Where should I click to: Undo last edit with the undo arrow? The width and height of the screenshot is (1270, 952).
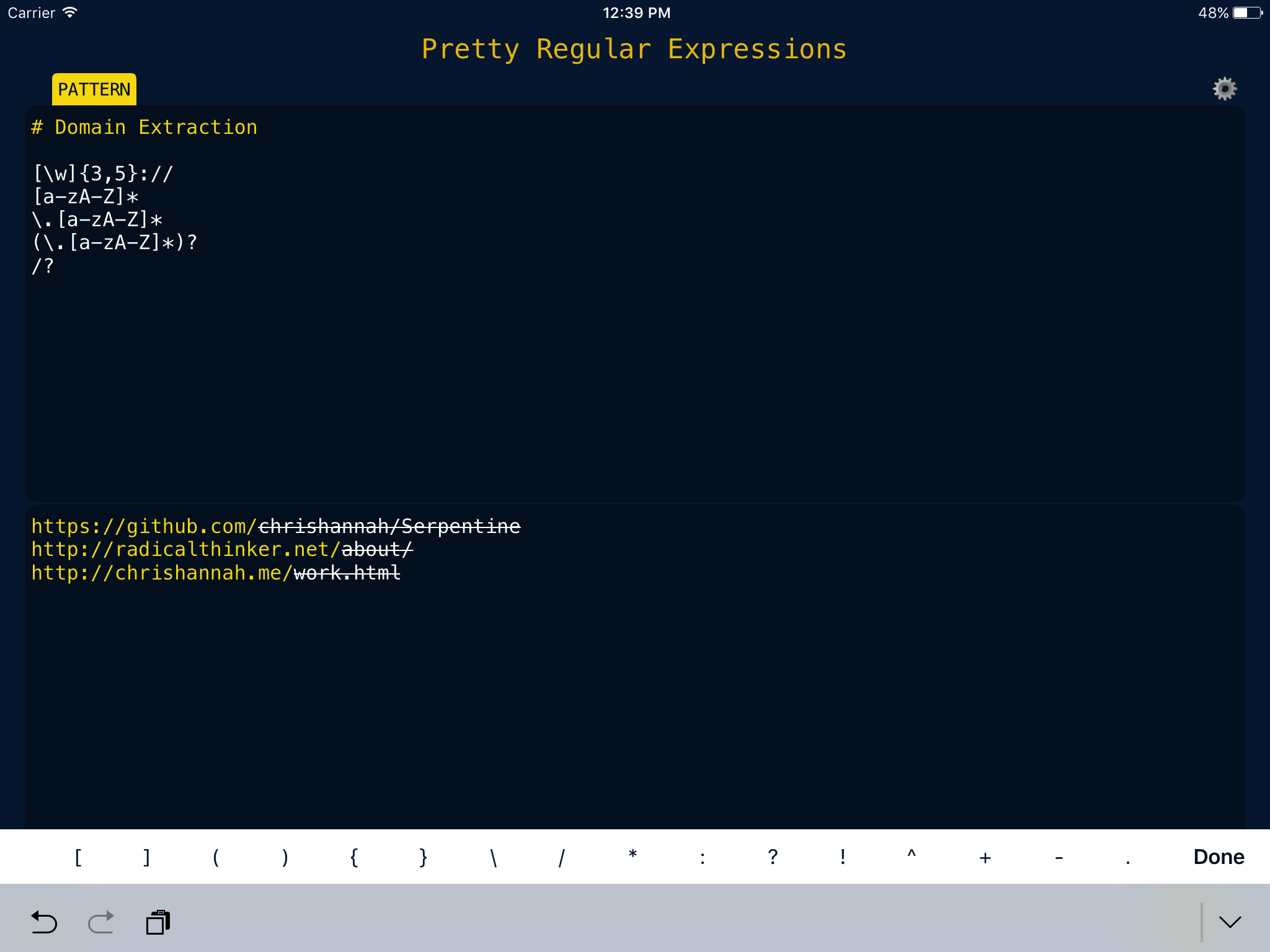click(x=44, y=923)
